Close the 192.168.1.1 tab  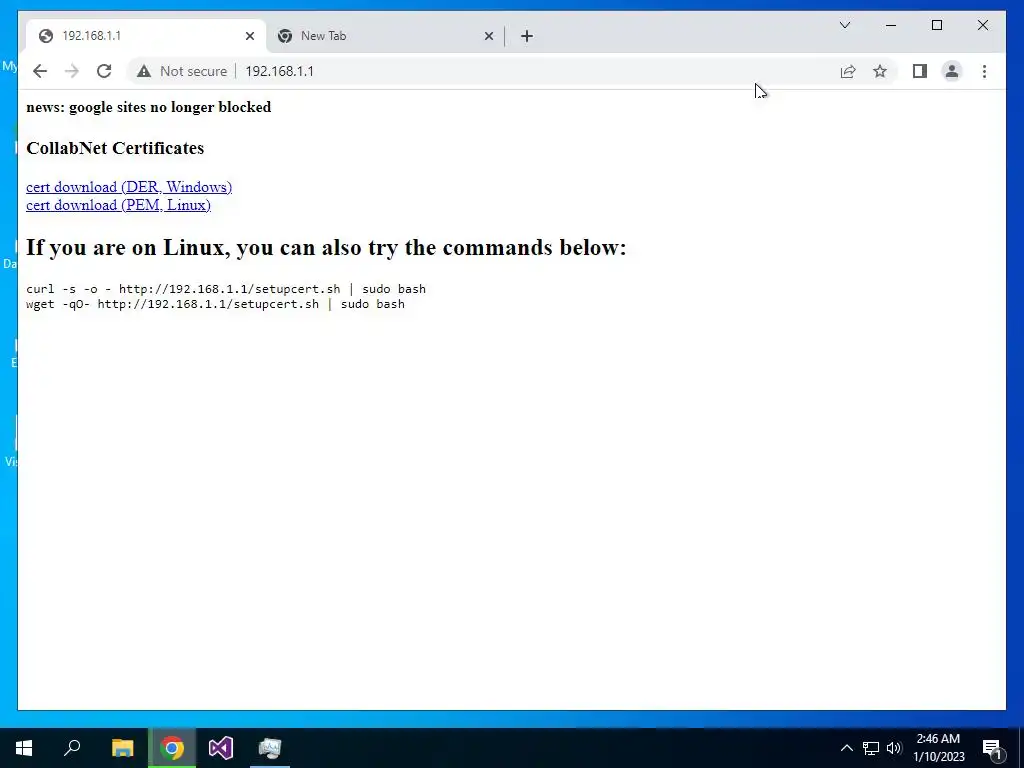coord(249,36)
